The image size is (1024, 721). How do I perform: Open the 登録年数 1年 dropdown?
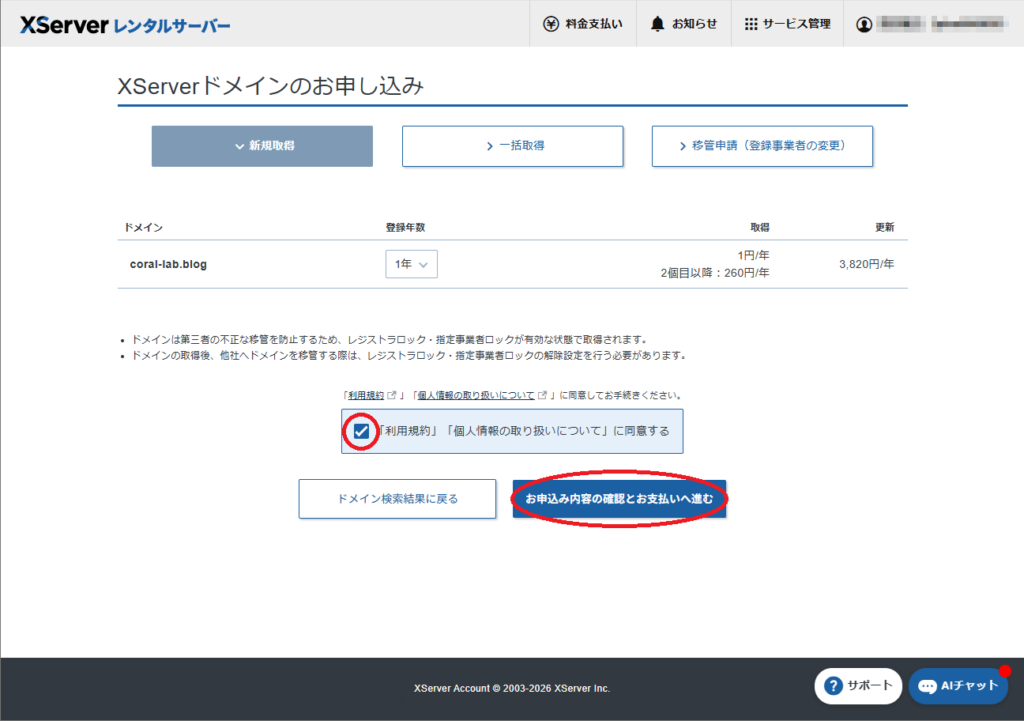(410, 263)
